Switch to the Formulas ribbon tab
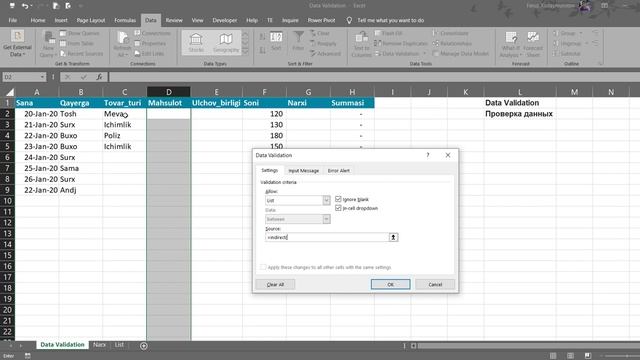 [x=125, y=20]
